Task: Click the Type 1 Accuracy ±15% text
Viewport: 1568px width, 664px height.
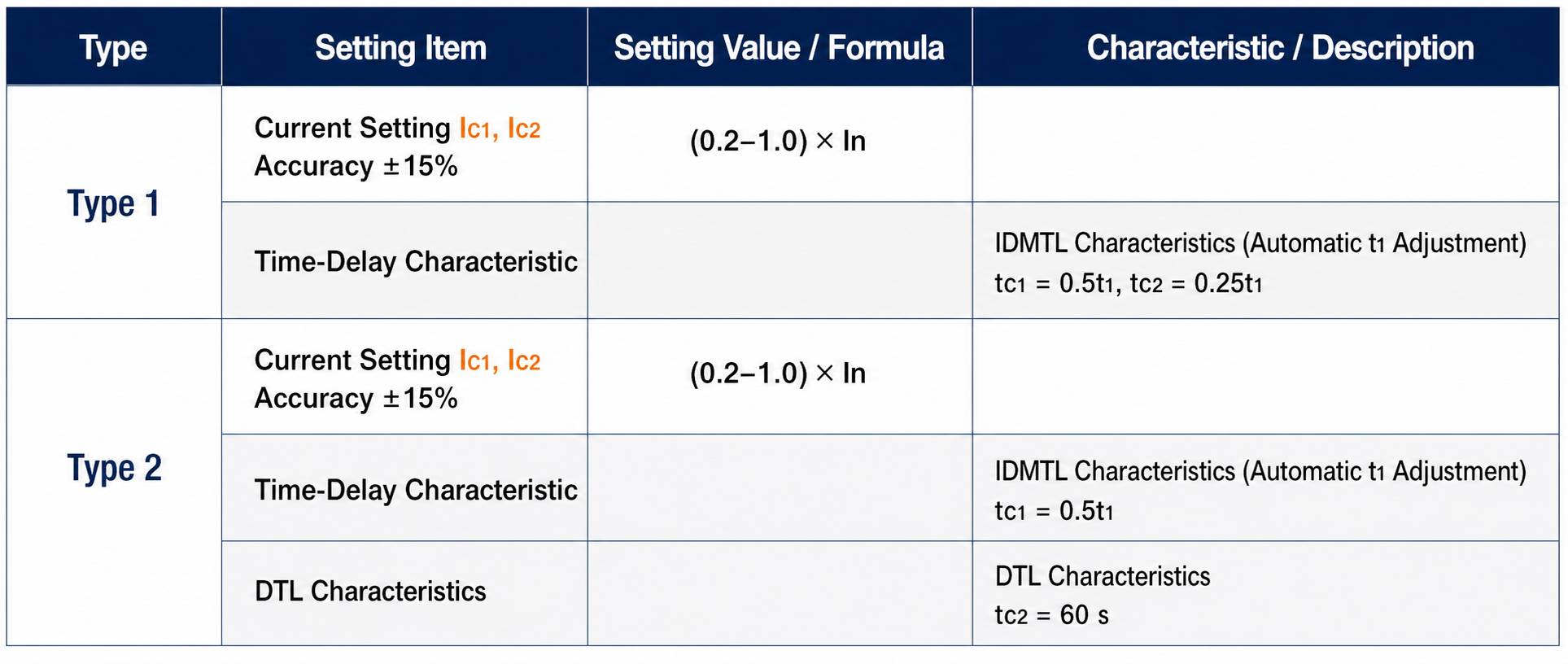Action: coord(356,166)
